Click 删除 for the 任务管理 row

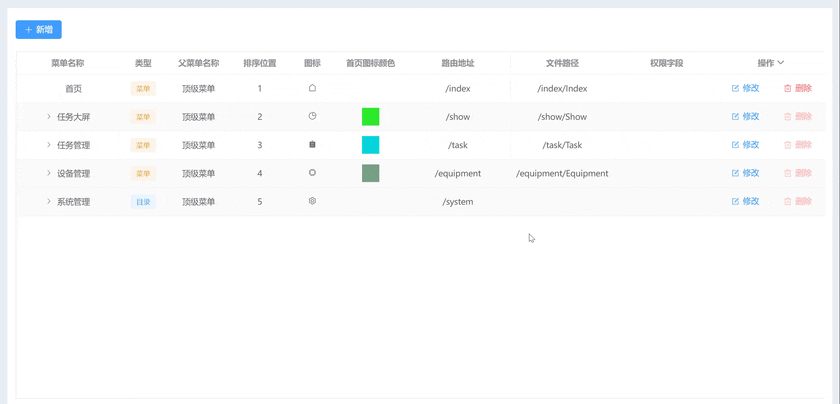(x=798, y=145)
